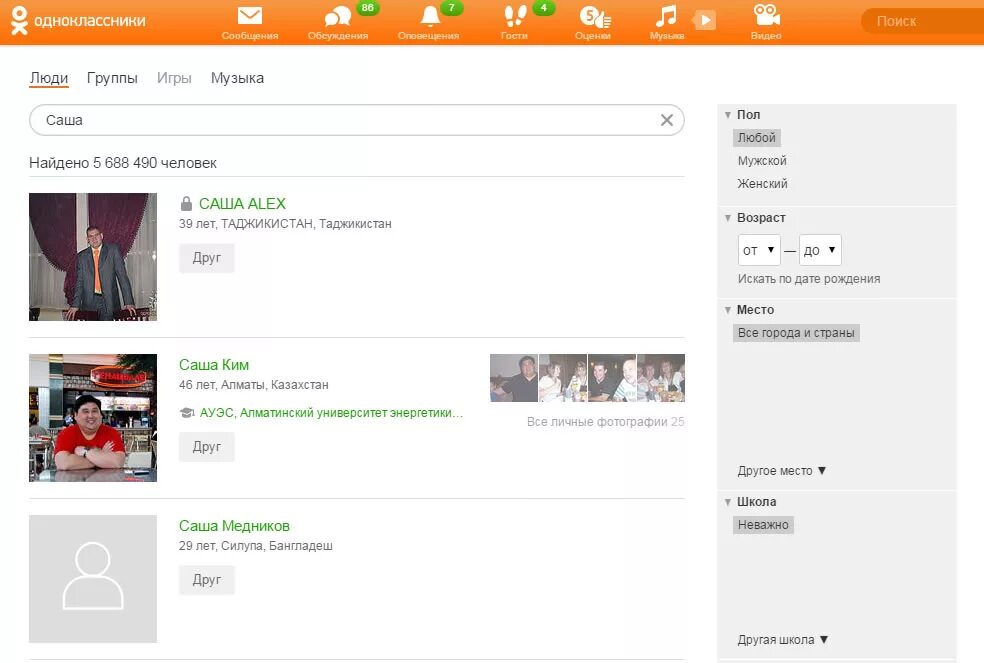The width and height of the screenshot is (984, 663).
Task: Expand Другая школа dropdown
Action: tap(783, 640)
